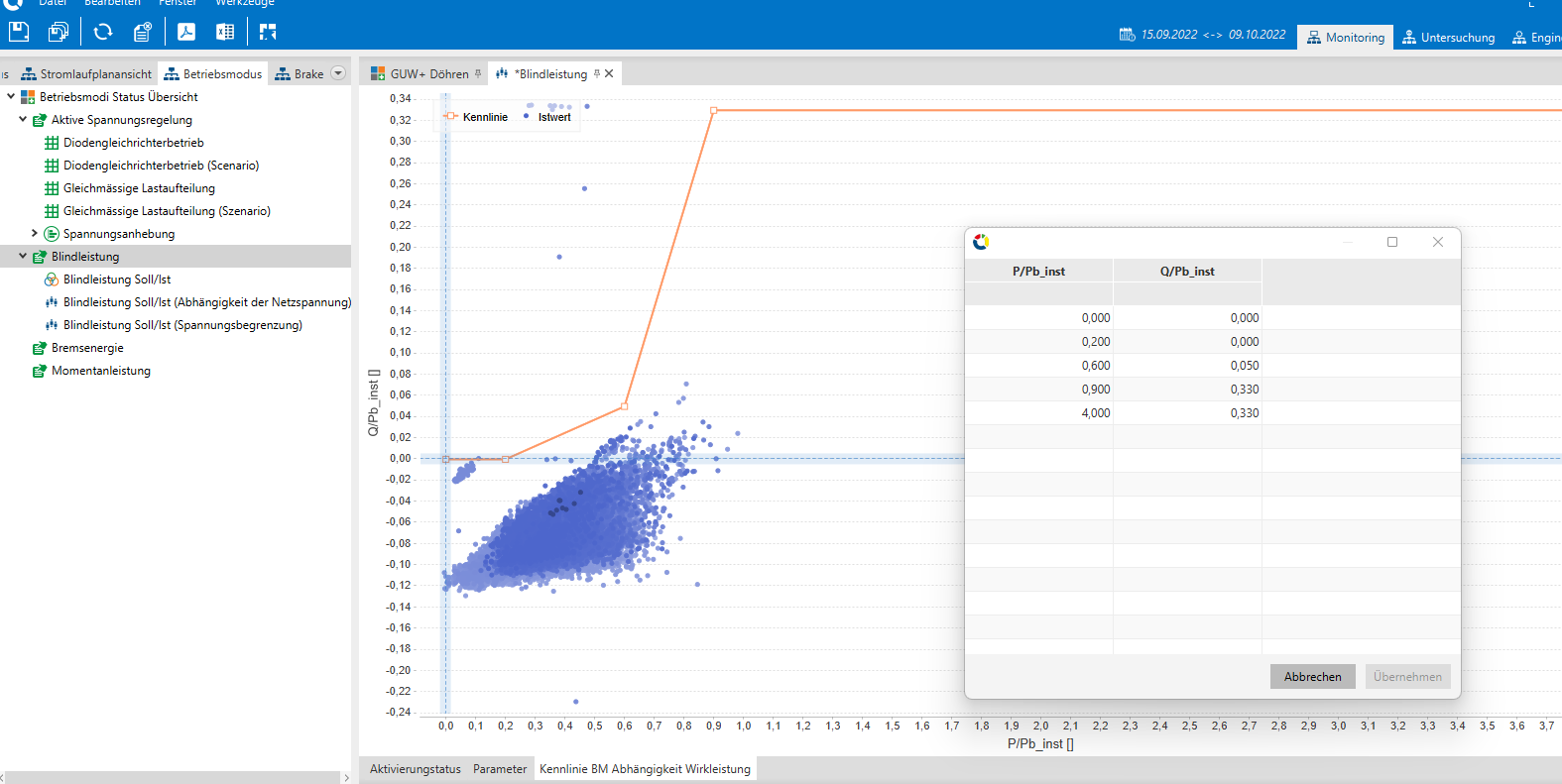Maximize the Kennlinie dialog window
Screen dimensions: 1562x784
[x=1392, y=242]
